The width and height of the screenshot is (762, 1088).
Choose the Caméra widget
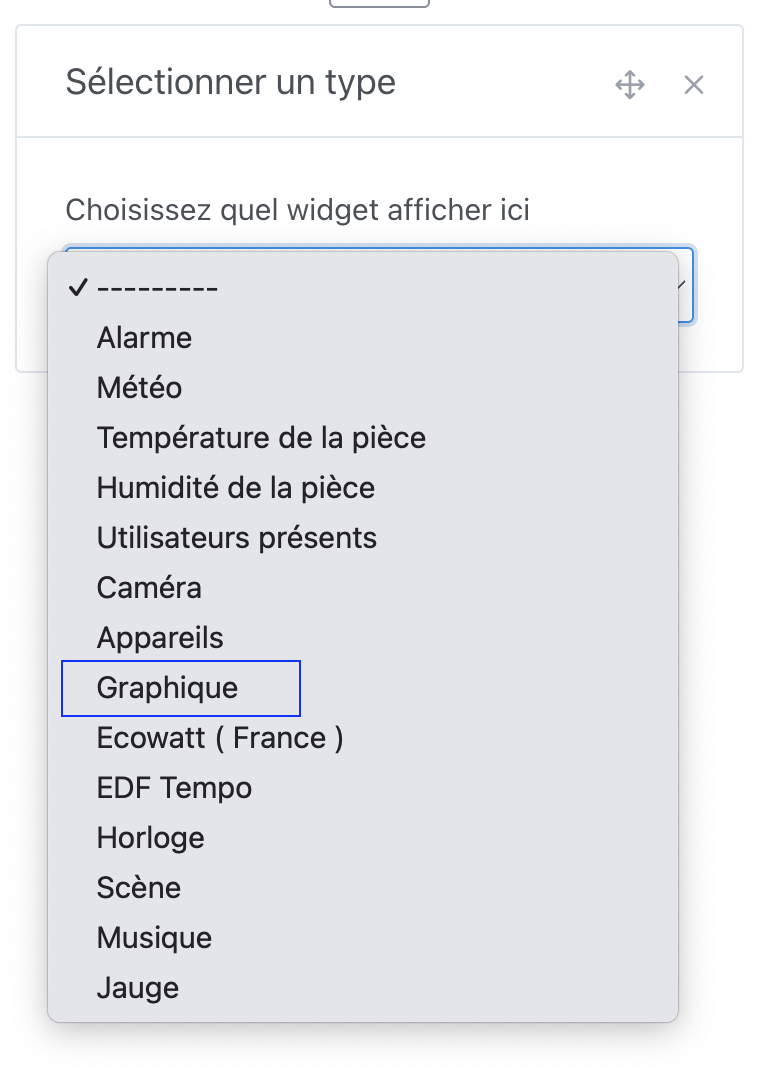148,588
